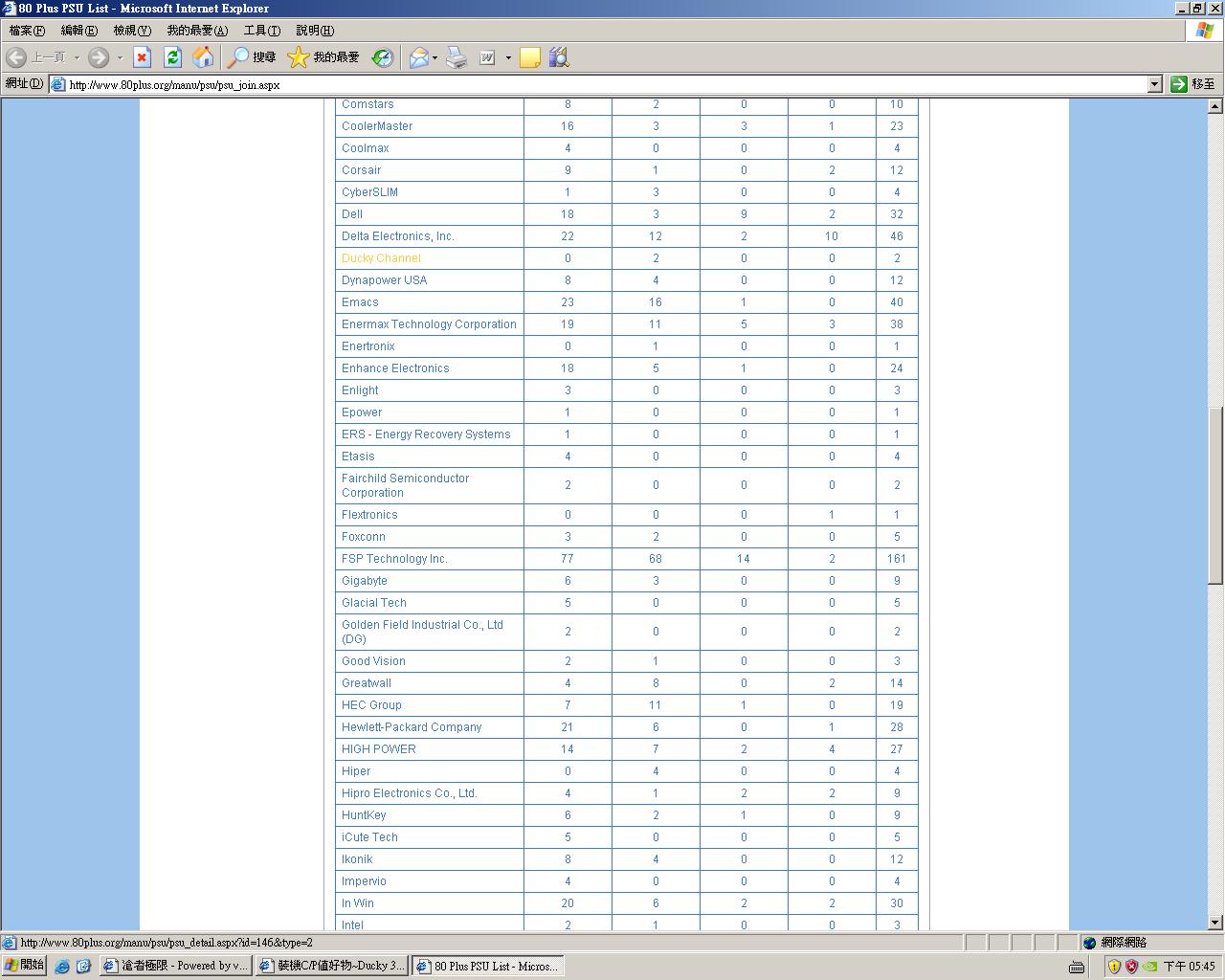Open the Ducky Channel link
Screen dimensions: 1225x980
pyautogui.click(x=381, y=258)
